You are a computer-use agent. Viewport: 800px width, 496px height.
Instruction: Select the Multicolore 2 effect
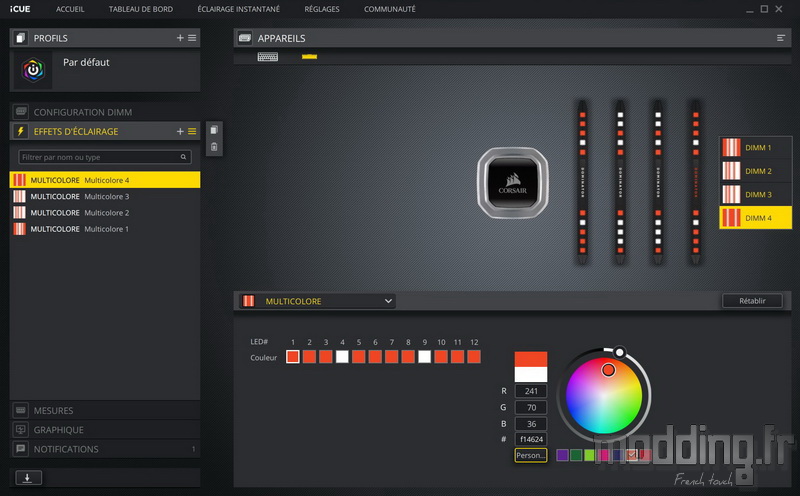[x=105, y=213]
